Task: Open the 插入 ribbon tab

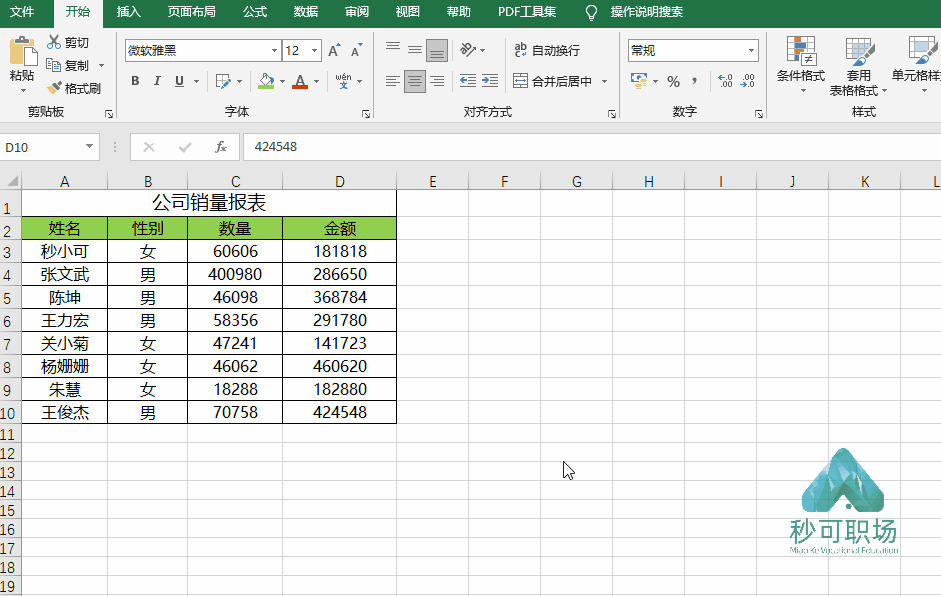Action: [x=128, y=13]
